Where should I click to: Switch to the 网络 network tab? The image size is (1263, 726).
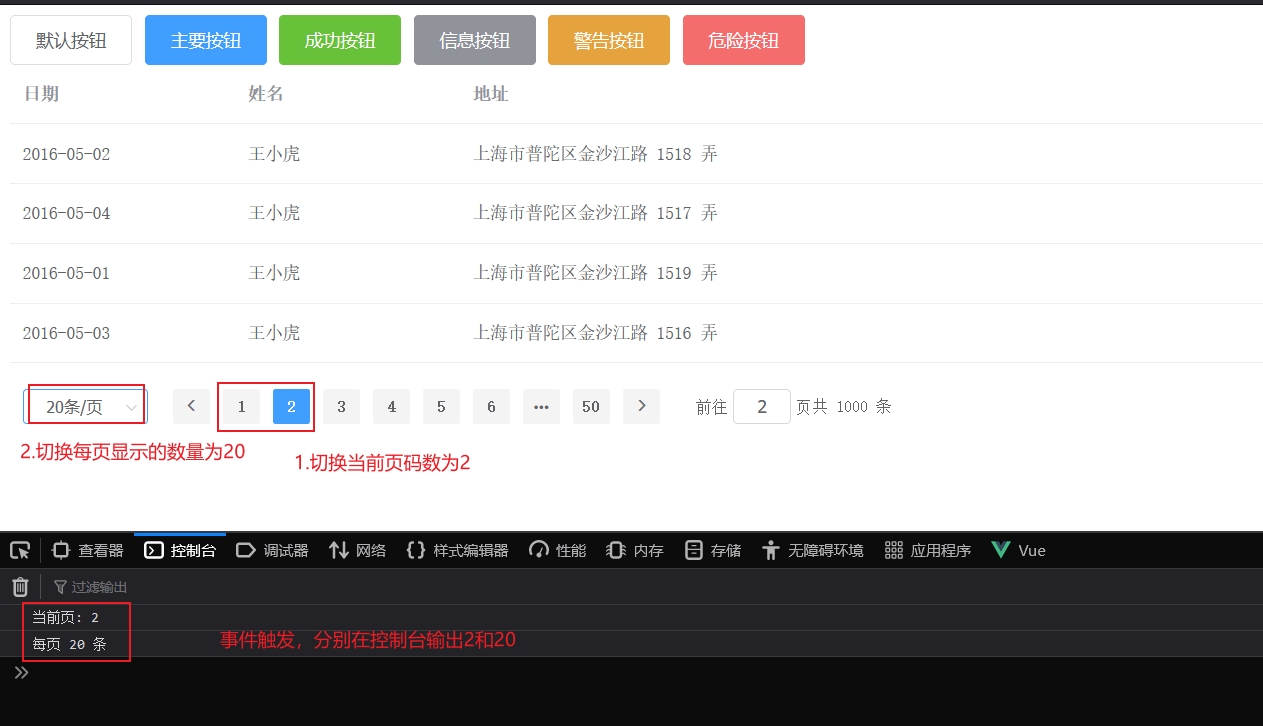point(357,550)
